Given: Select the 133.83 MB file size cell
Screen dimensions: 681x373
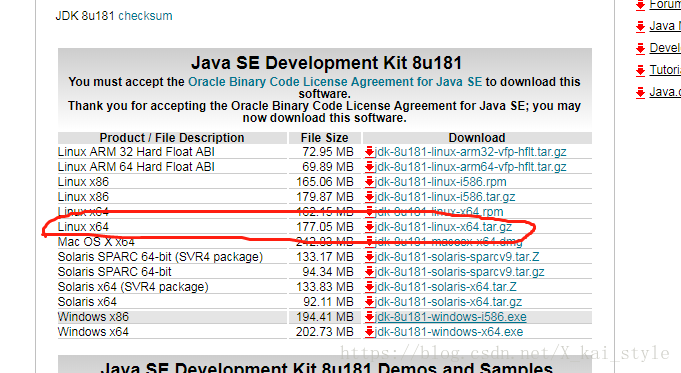Looking at the screenshot, I should point(325,287).
